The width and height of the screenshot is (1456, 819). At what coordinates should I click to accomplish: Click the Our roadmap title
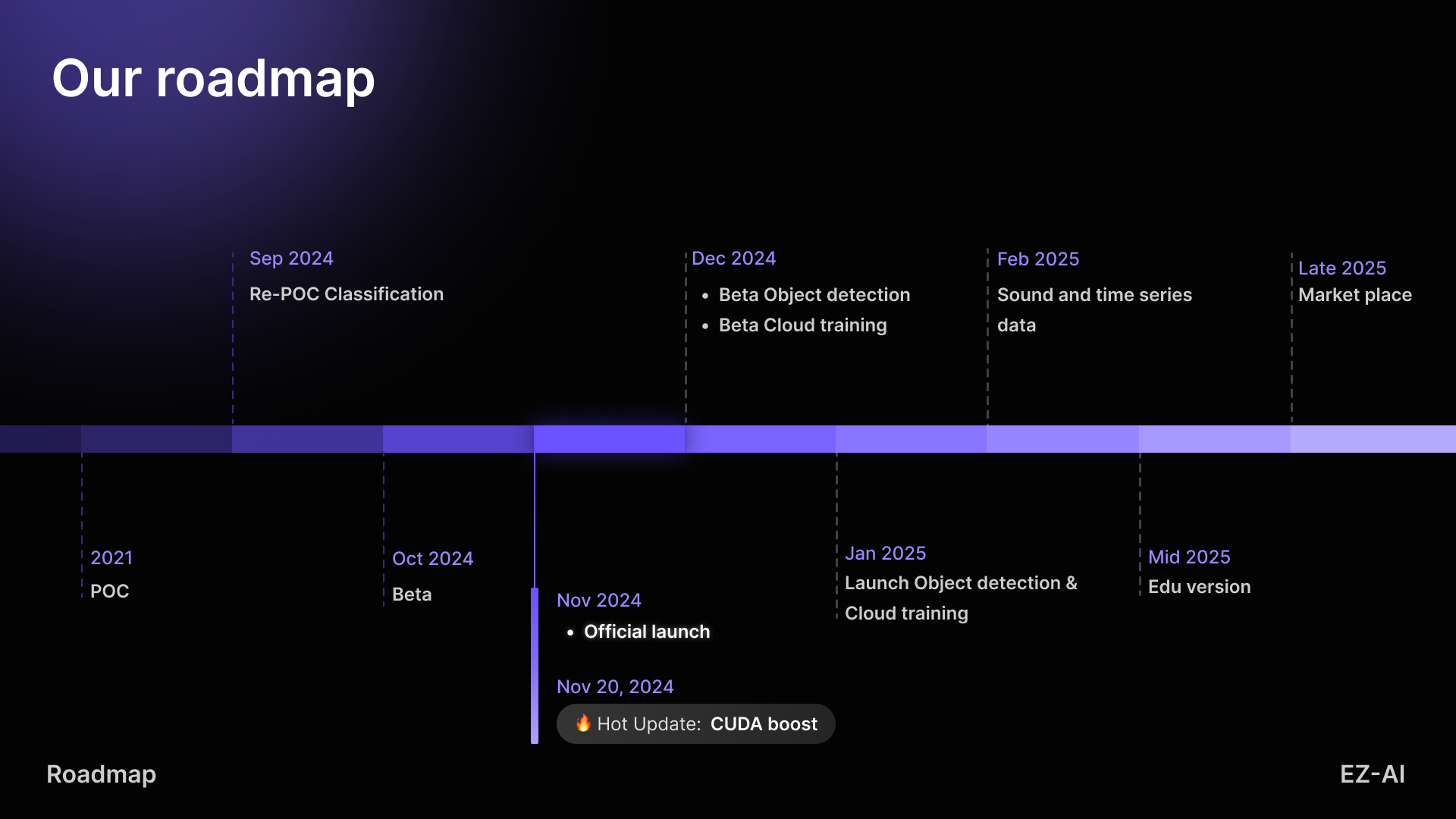tap(213, 78)
